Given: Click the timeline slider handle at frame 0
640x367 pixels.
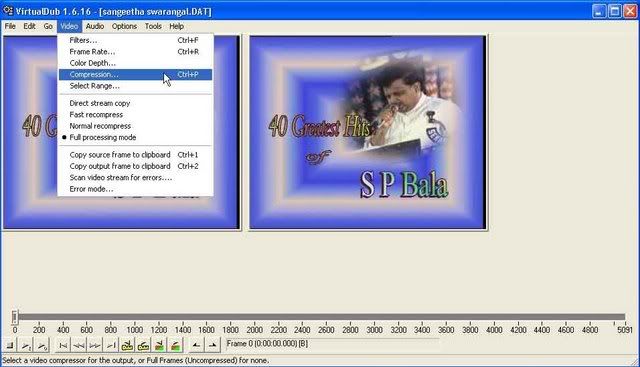Looking at the screenshot, I should pyautogui.click(x=15, y=317).
